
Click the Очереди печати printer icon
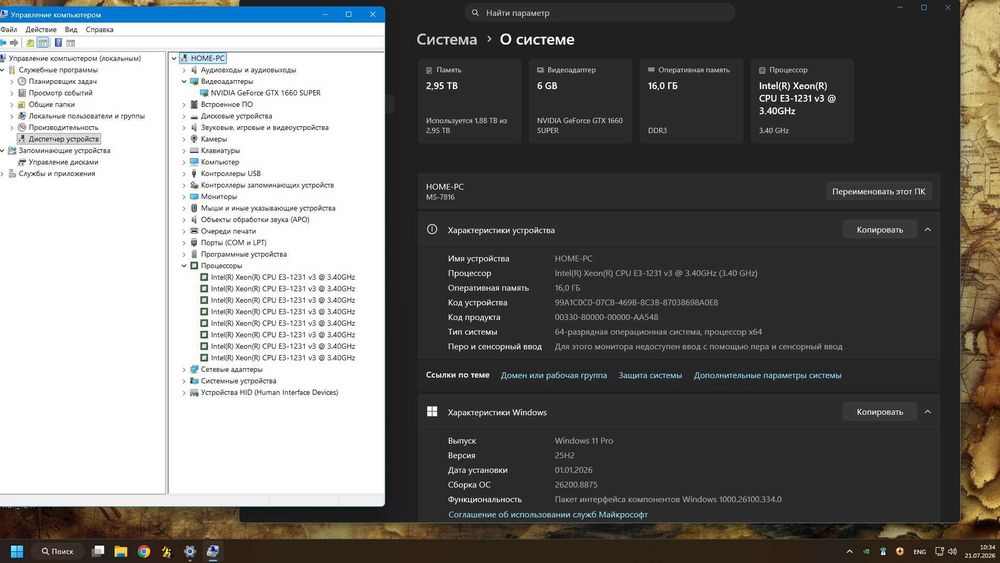pyautogui.click(x=194, y=231)
